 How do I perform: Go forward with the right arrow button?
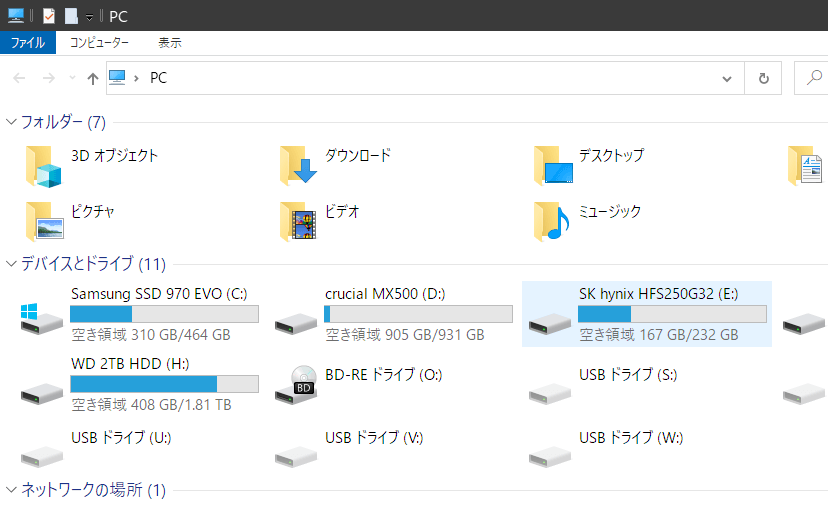pos(49,78)
